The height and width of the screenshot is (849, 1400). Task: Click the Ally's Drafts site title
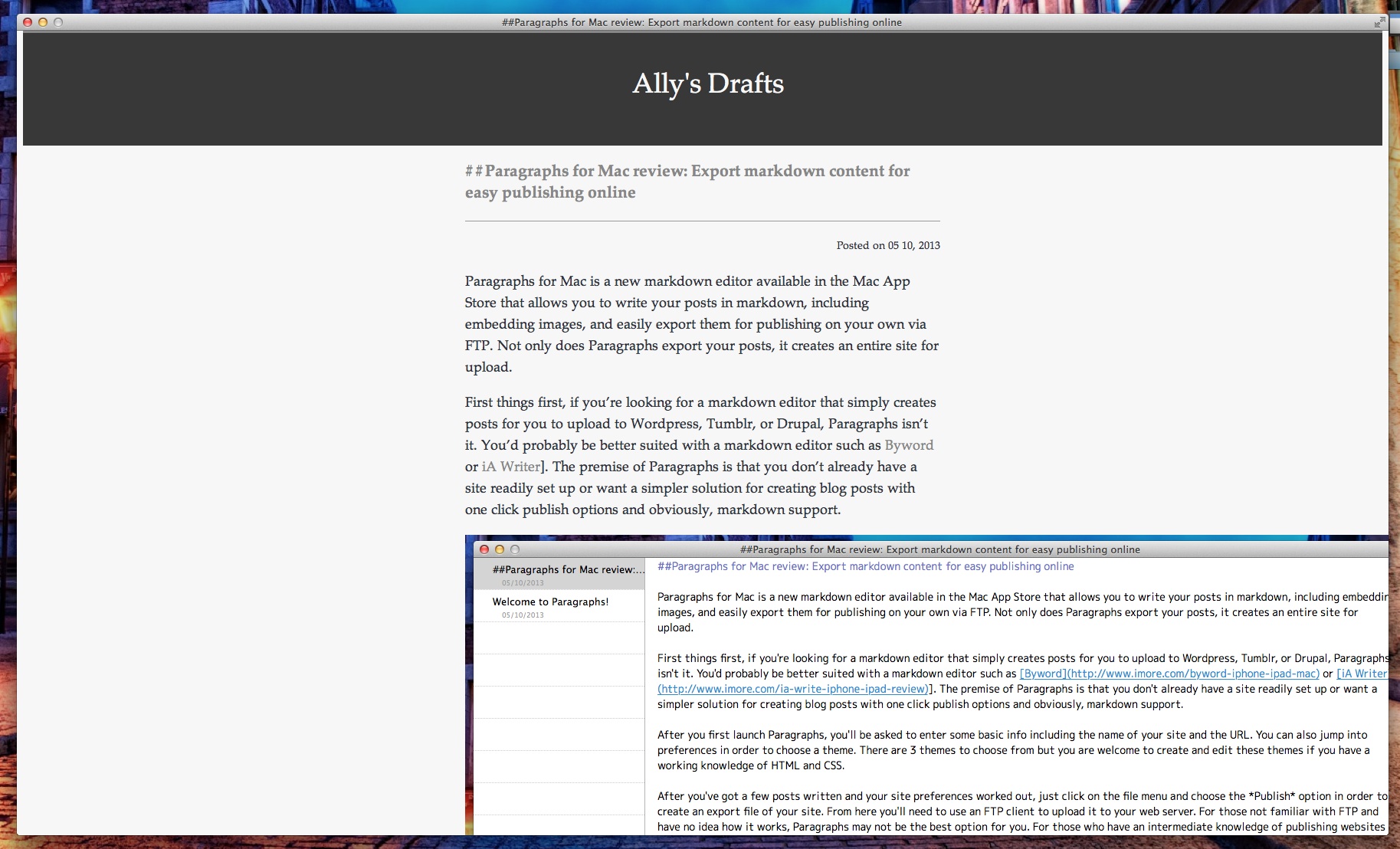708,84
